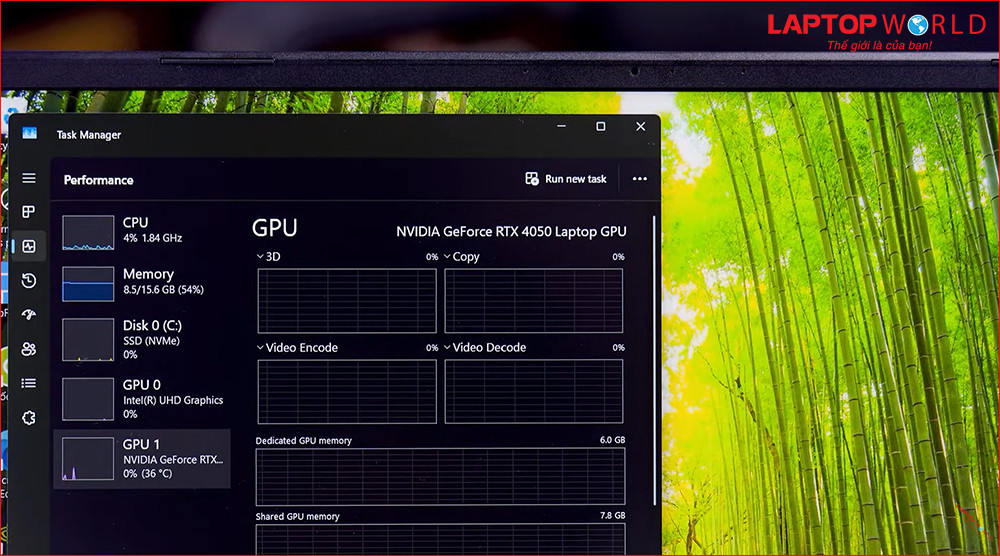Image resolution: width=1000 pixels, height=556 pixels.
Task: Select Disk 0 (C:) performance entry
Action: point(141,339)
